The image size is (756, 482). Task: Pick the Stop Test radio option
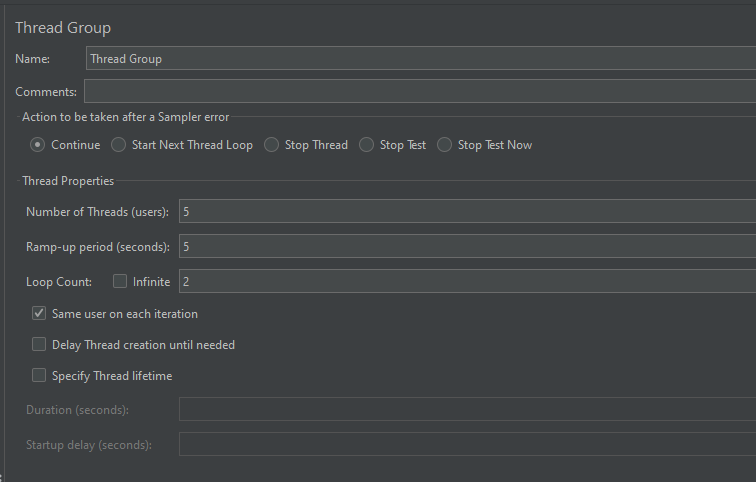[x=368, y=145]
